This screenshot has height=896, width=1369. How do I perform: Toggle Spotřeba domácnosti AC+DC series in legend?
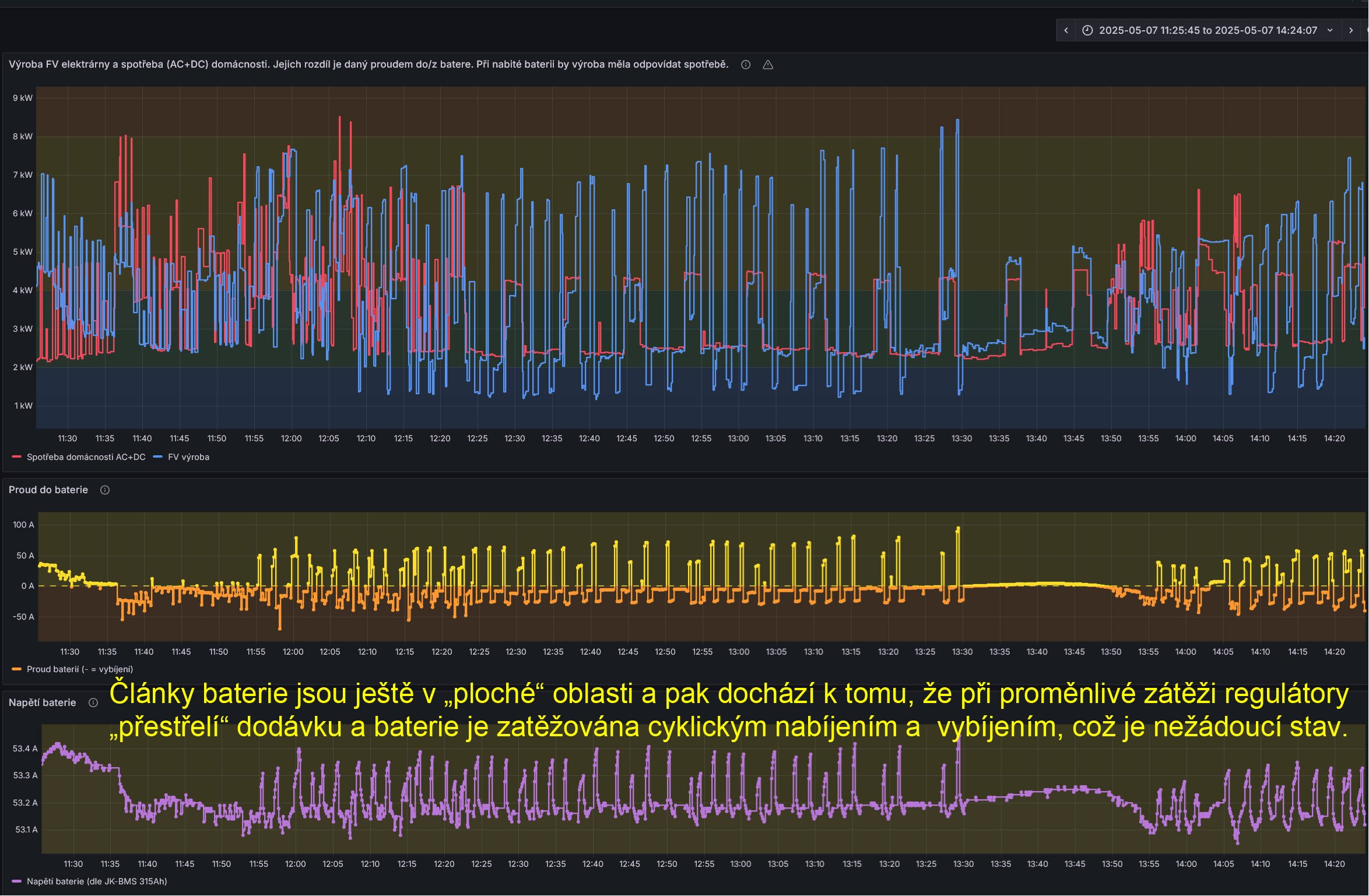86,458
